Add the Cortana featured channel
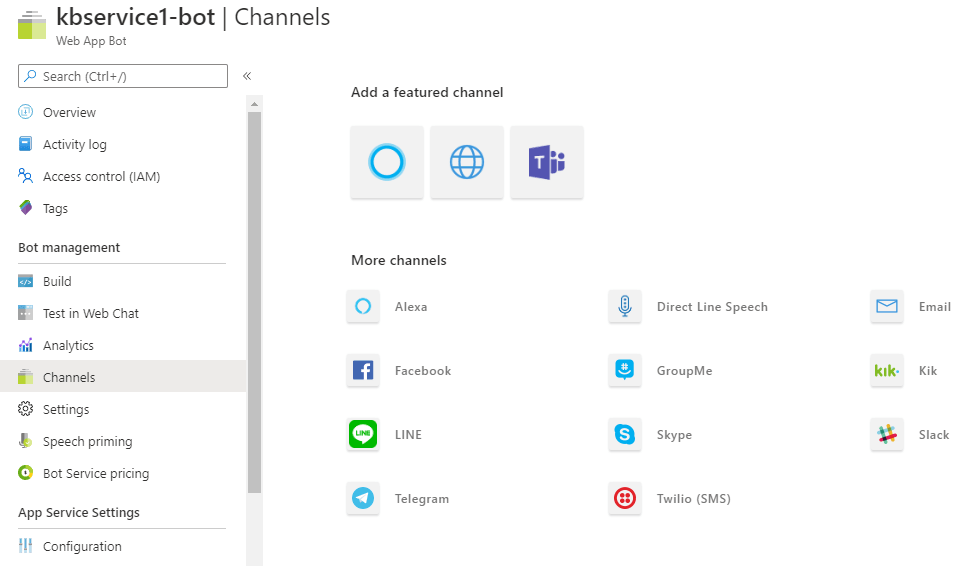Image resolution: width=968 pixels, height=566 pixels. tap(387, 162)
